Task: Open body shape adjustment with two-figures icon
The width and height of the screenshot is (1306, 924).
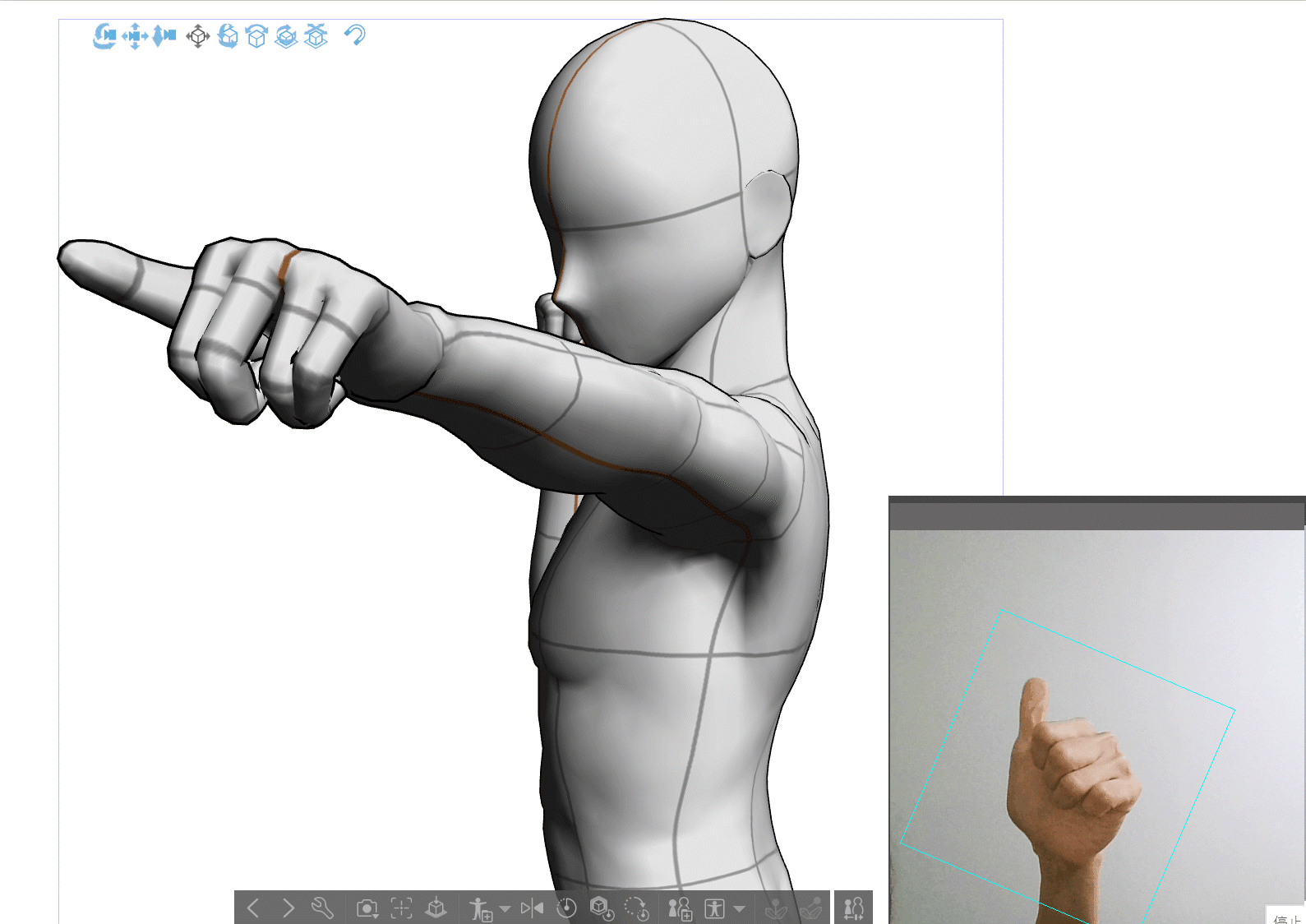Action: pyautogui.click(x=853, y=908)
